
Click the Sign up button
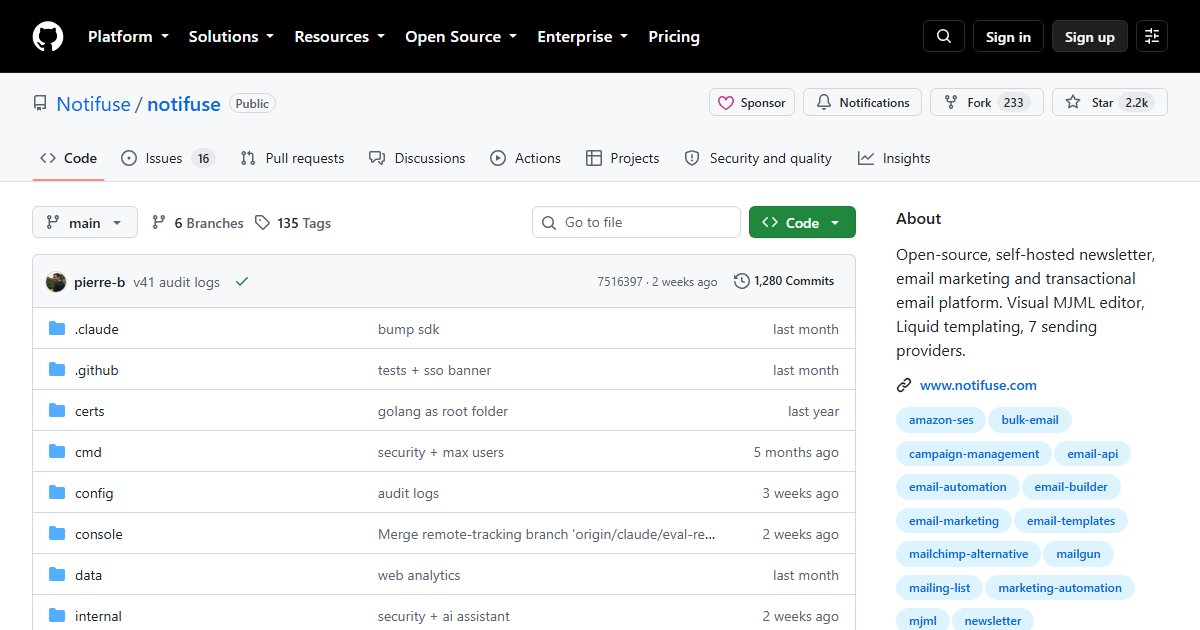click(x=1090, y=37)
